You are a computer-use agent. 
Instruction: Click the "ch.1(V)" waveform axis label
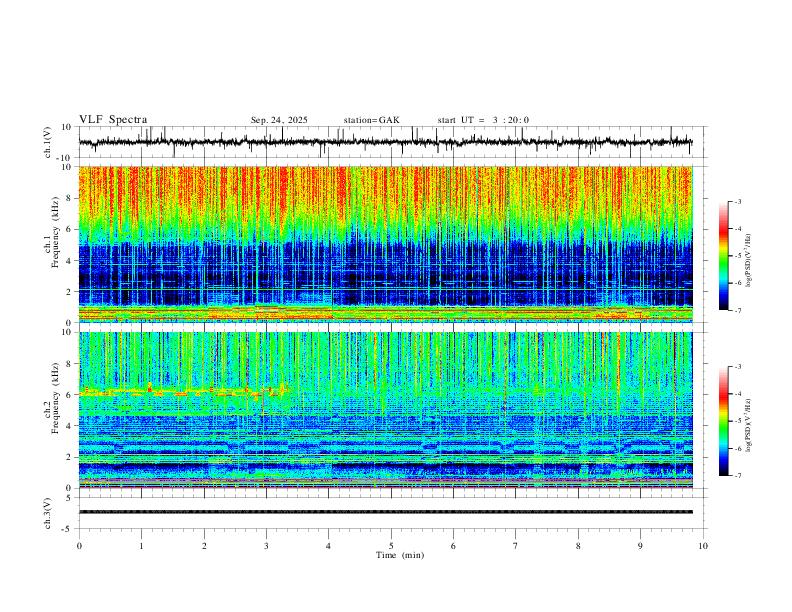48,142
